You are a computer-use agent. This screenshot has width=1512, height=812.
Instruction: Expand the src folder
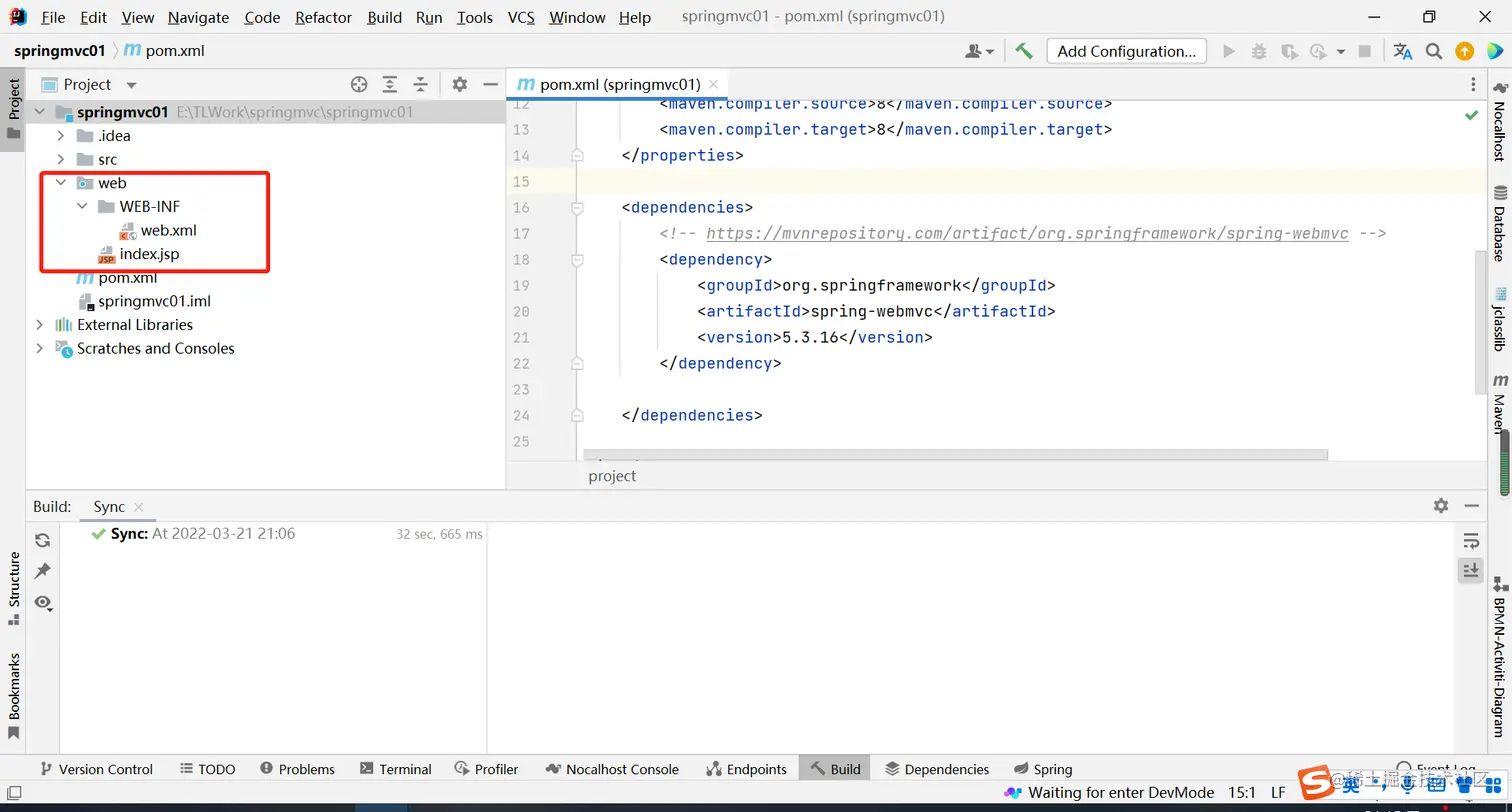(x=61, y=159)
